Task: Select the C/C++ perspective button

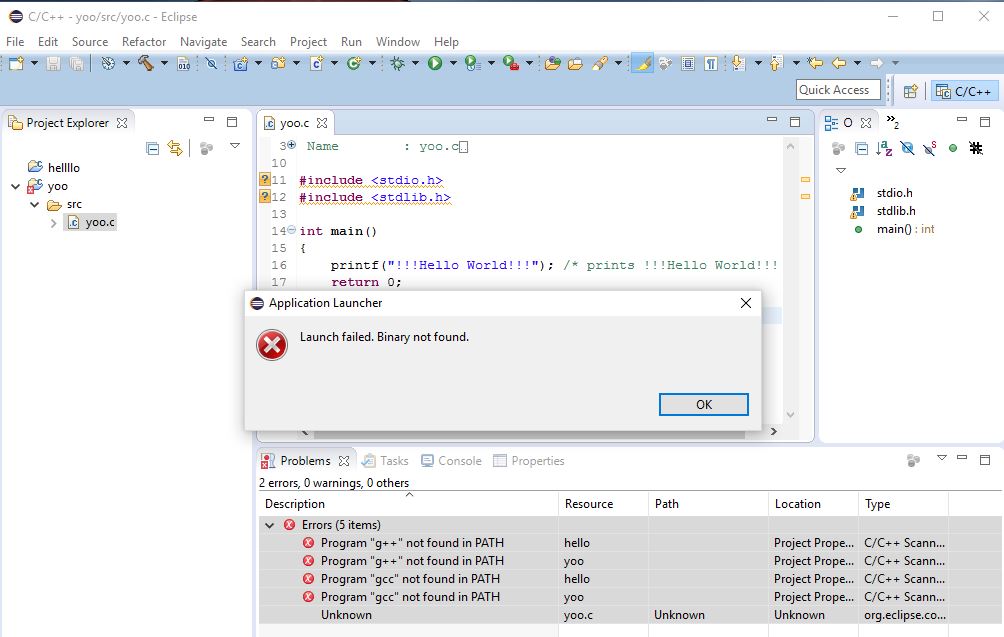Action: point(964,92)
